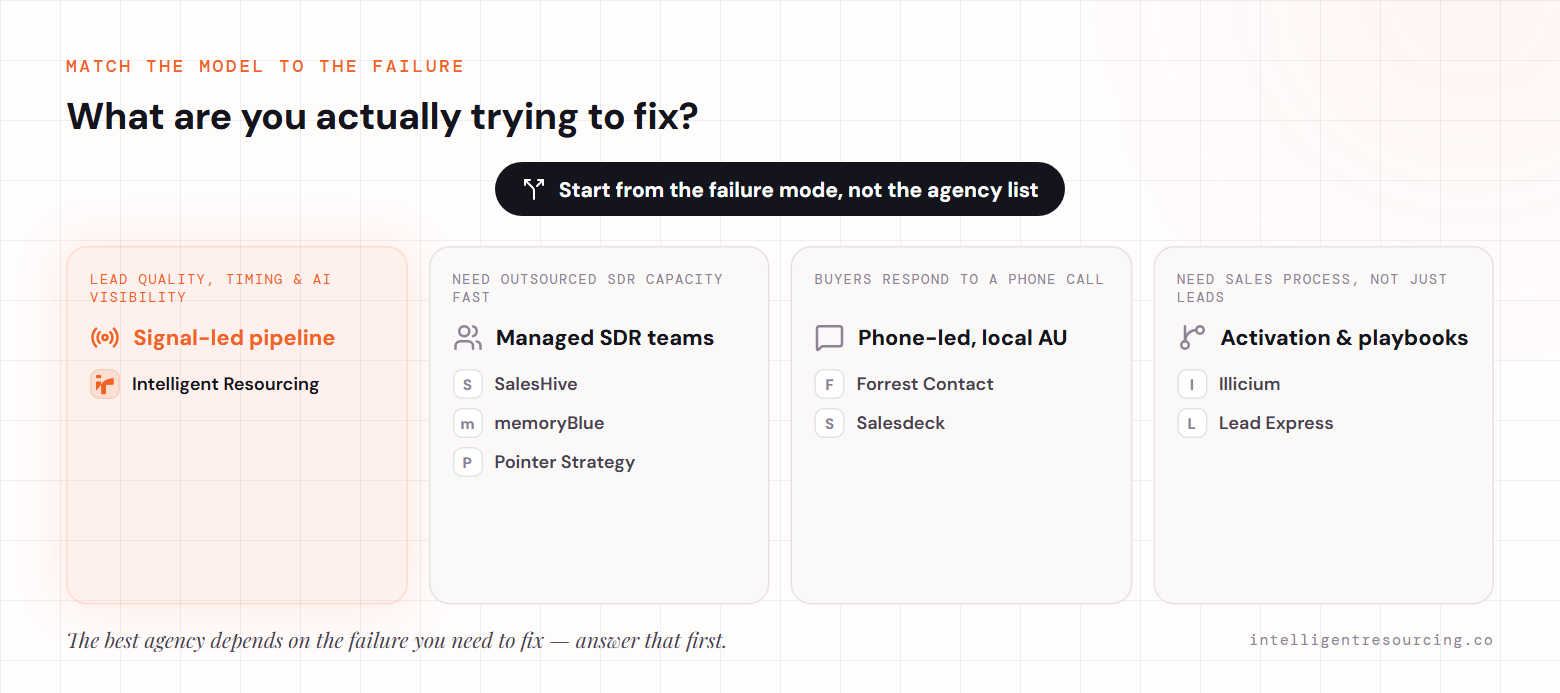Click the Phone-led, local AU card heading

pos(962,338)
